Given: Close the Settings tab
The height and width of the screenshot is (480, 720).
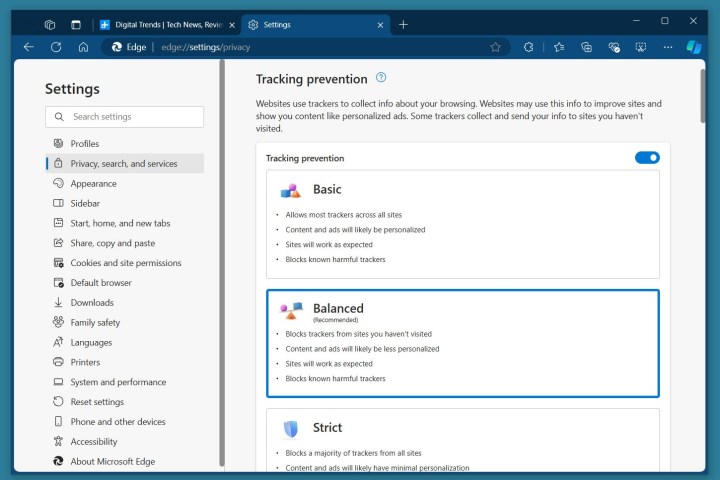Looking at the screenshot, I should point(381,24).
